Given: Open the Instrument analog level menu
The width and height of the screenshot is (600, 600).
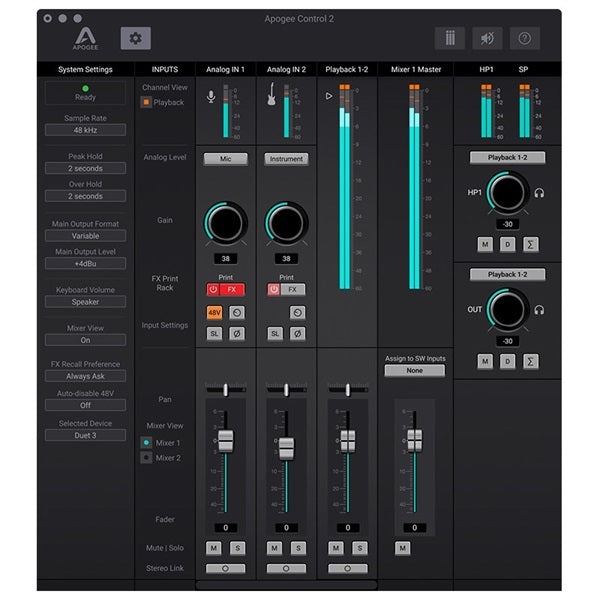Looking at the screenshot, I should point(286,159).
